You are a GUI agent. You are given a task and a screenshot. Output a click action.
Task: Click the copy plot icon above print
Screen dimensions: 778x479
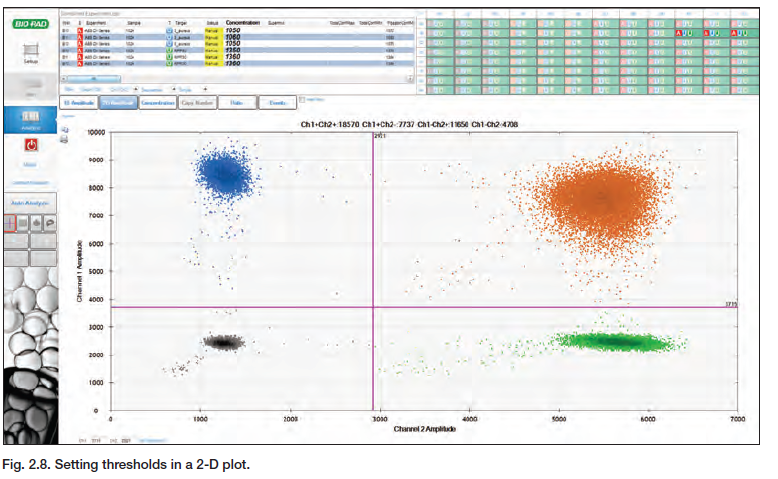(x=65, y=130)
